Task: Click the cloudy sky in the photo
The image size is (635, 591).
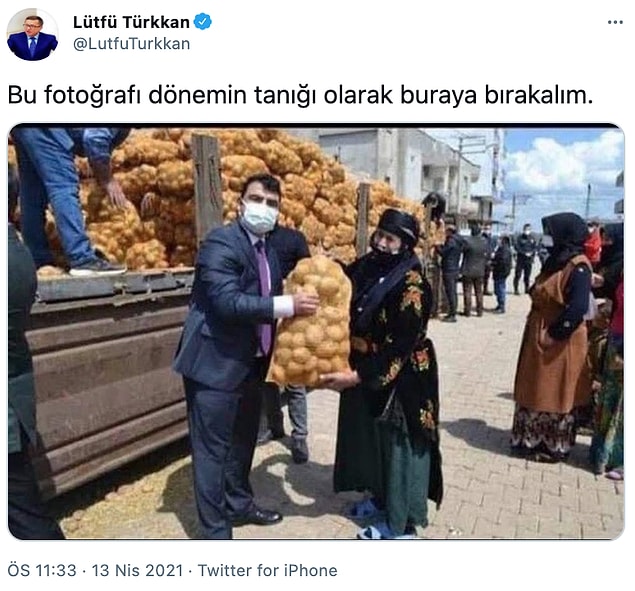Action: [x=563, y=170]
